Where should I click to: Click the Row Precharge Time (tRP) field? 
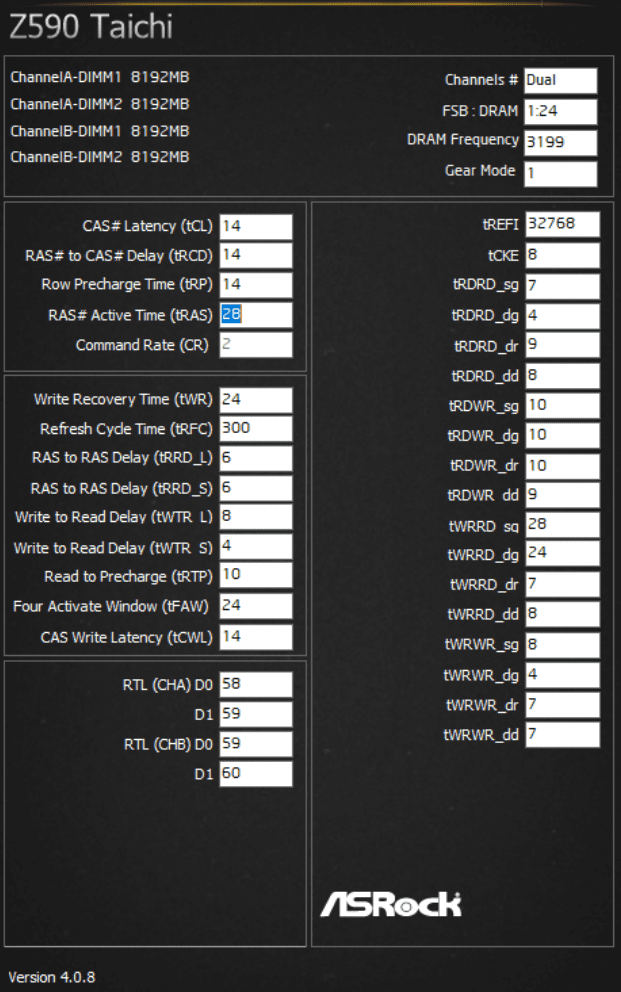256,285
